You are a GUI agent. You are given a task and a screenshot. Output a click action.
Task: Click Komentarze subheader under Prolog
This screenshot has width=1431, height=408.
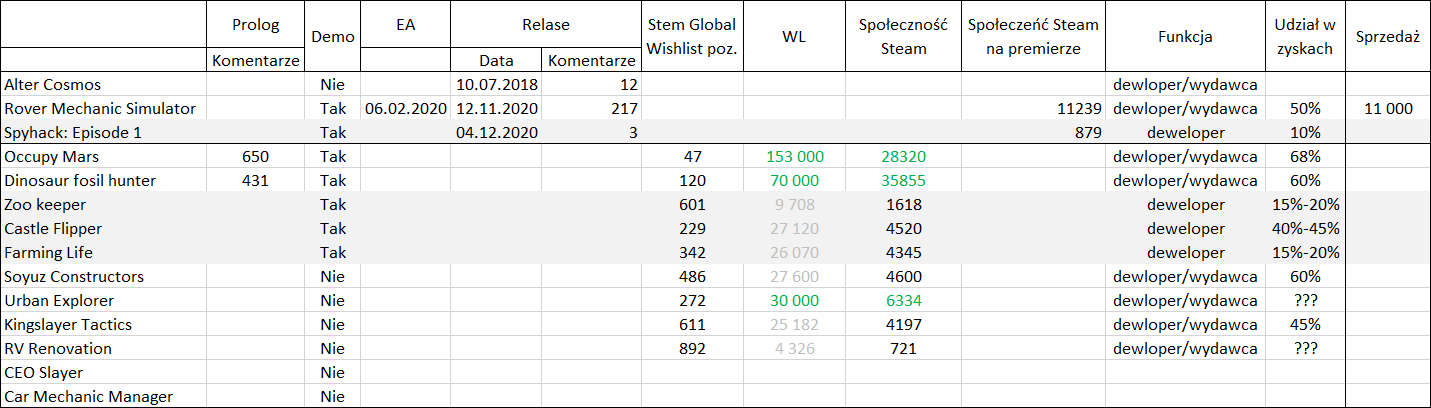tap(255, 61)
